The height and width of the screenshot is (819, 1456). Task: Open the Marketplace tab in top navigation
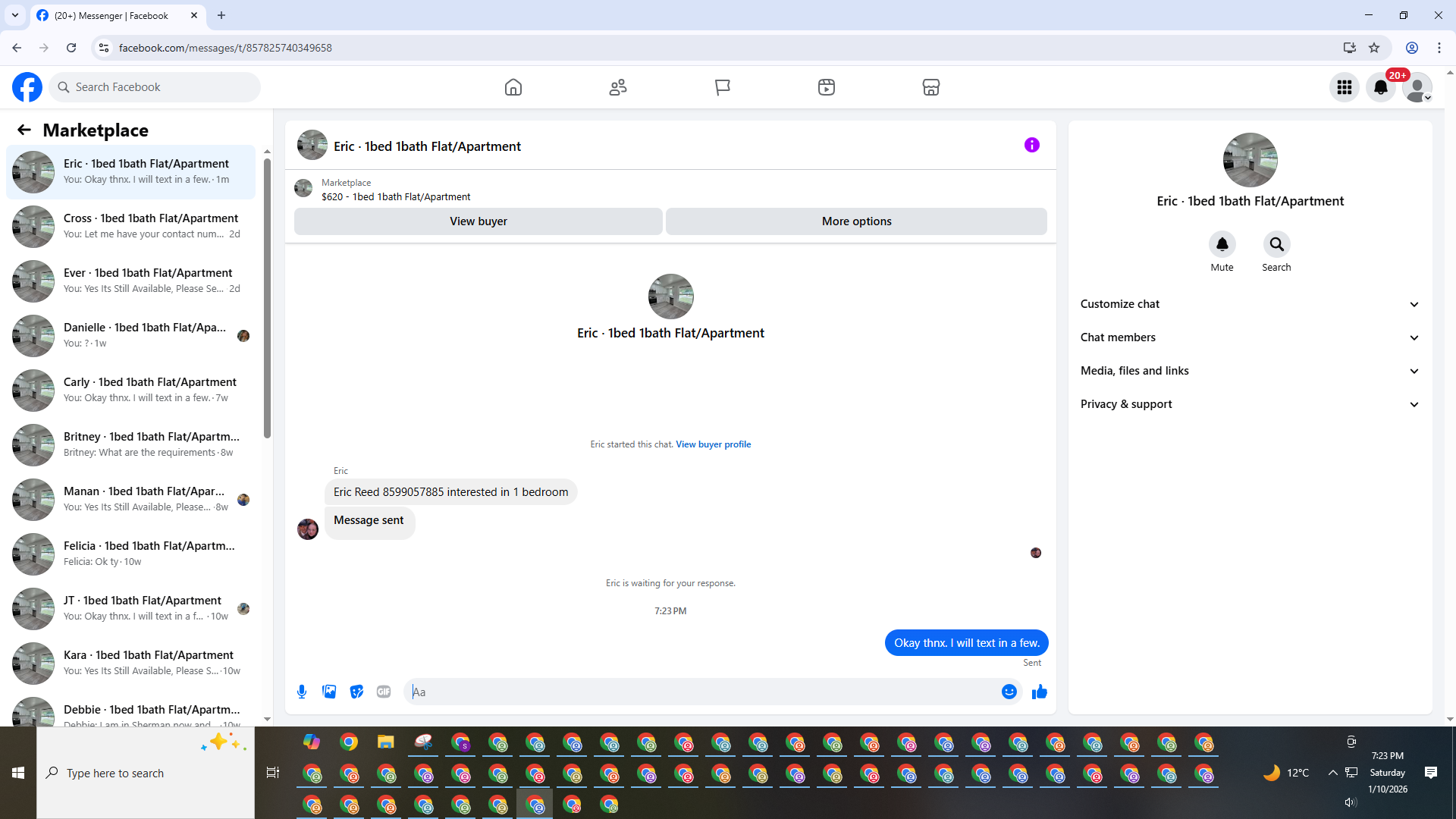pyautogui.click(x=930, y=87)
